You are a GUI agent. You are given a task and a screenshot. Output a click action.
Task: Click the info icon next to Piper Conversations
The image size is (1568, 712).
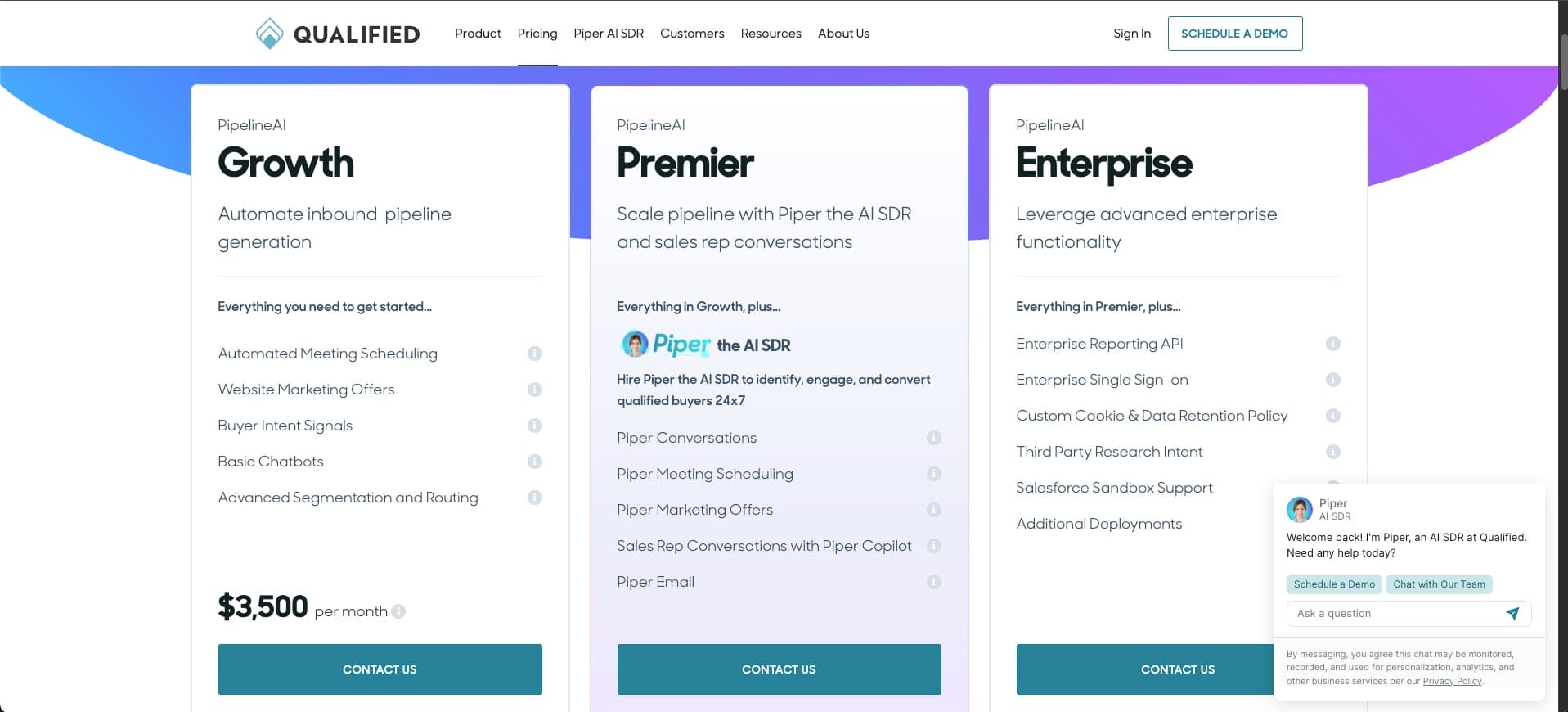tap(933, 438)
